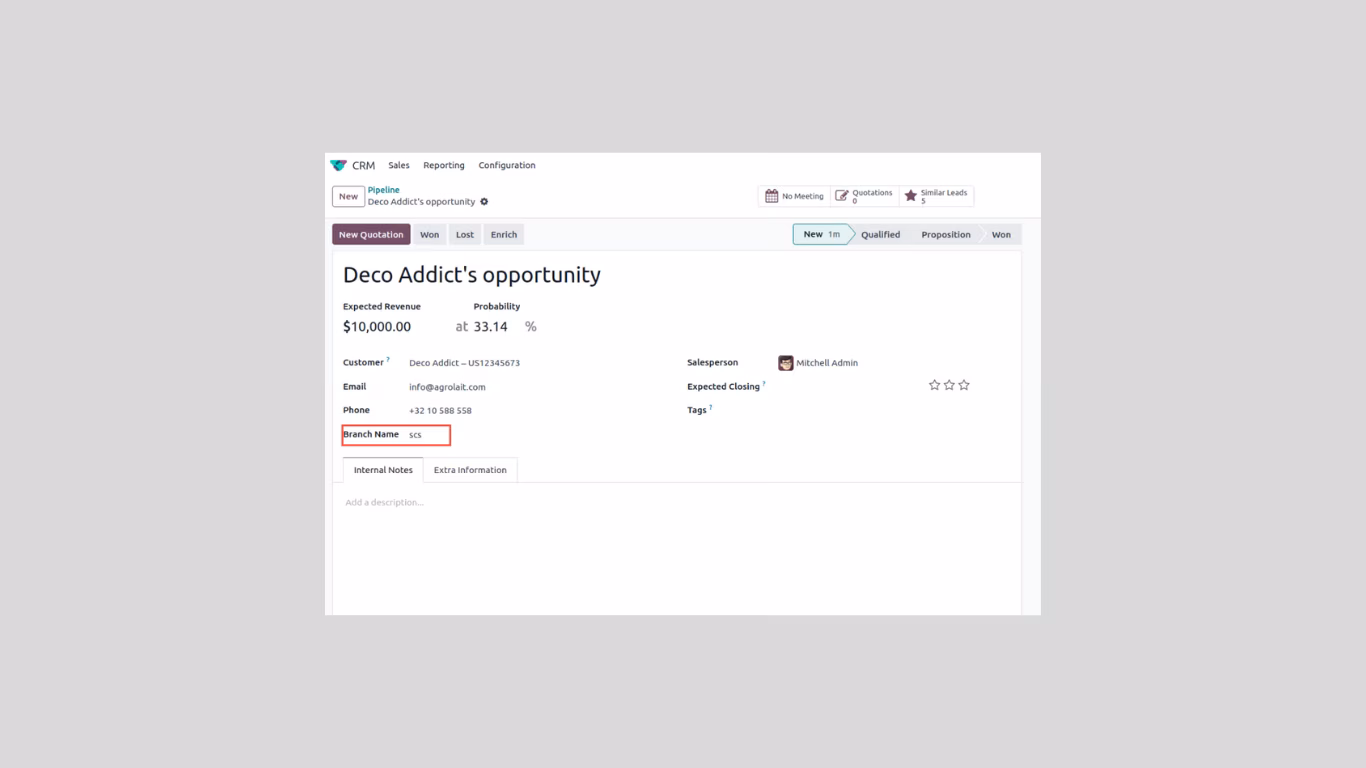Screen dimensions: 1366x768
Task: Click the New Quotation button
Action: (371, 235)
